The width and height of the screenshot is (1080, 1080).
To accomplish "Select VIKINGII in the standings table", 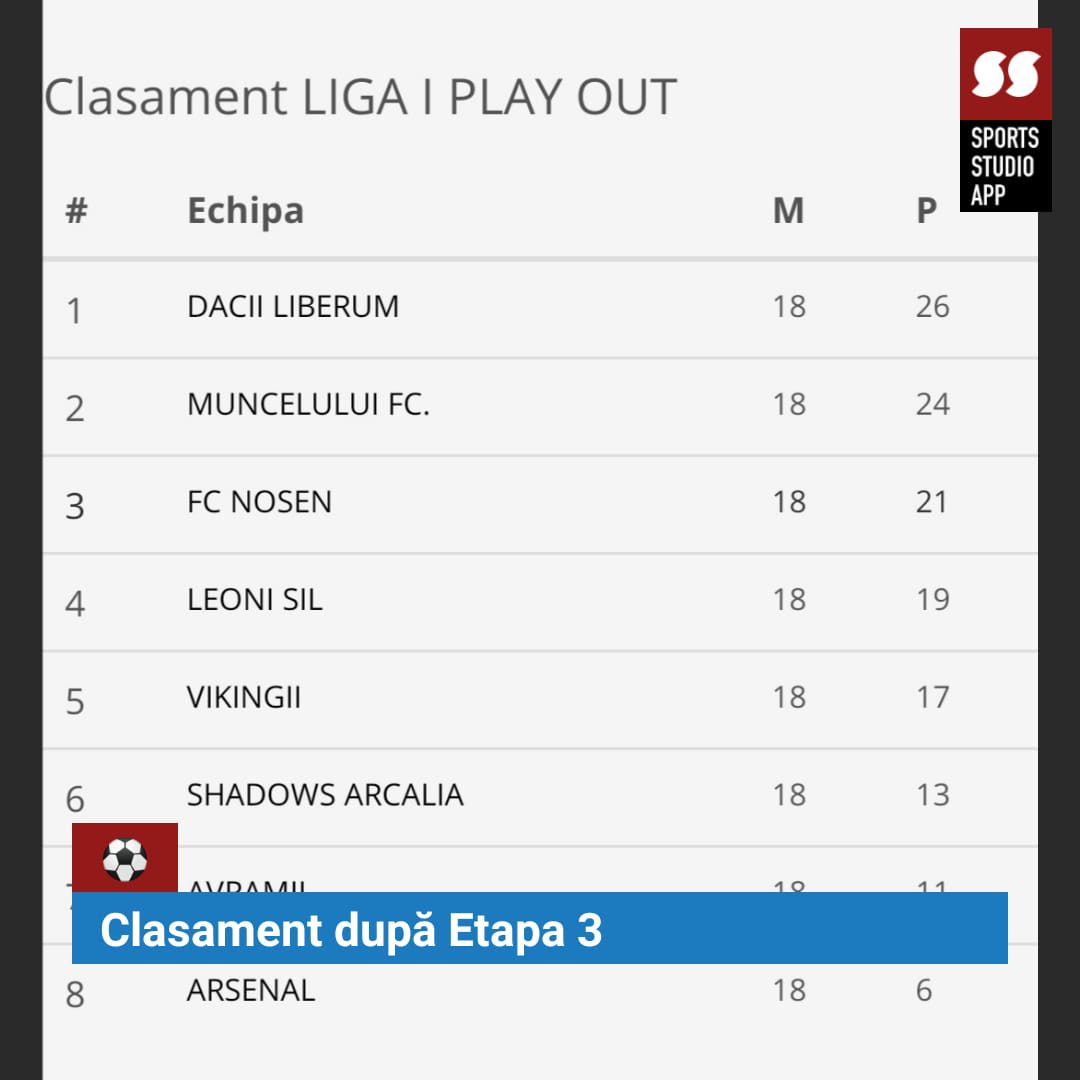I will click(540, 700).
